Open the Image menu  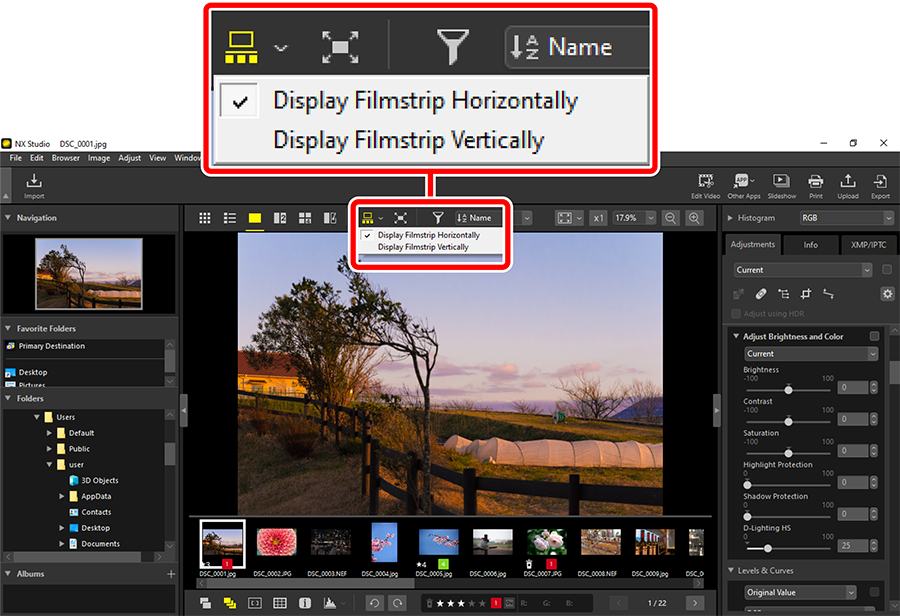[x=99, y=158]
